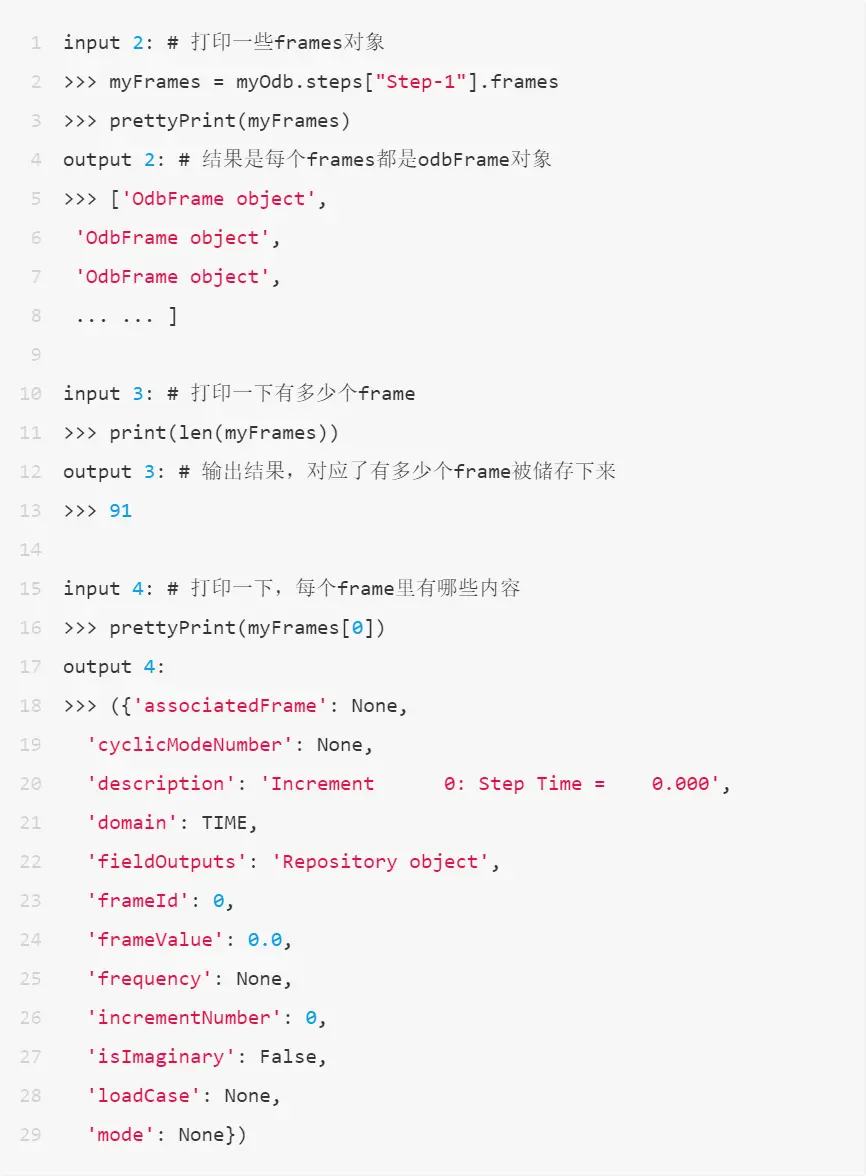Click the output value 91
The image size is (866, 1176).
point(121,511)
